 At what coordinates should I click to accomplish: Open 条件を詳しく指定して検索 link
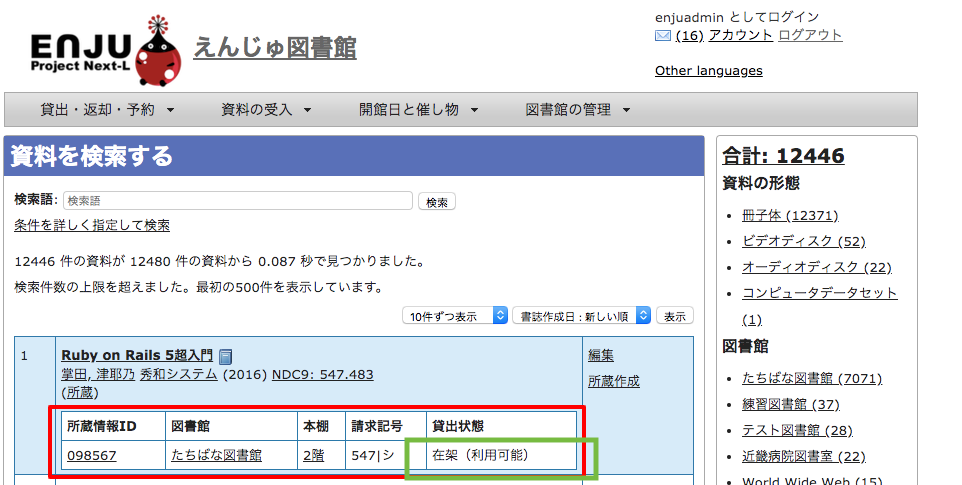pyautogui.click(x=92, y=225)
